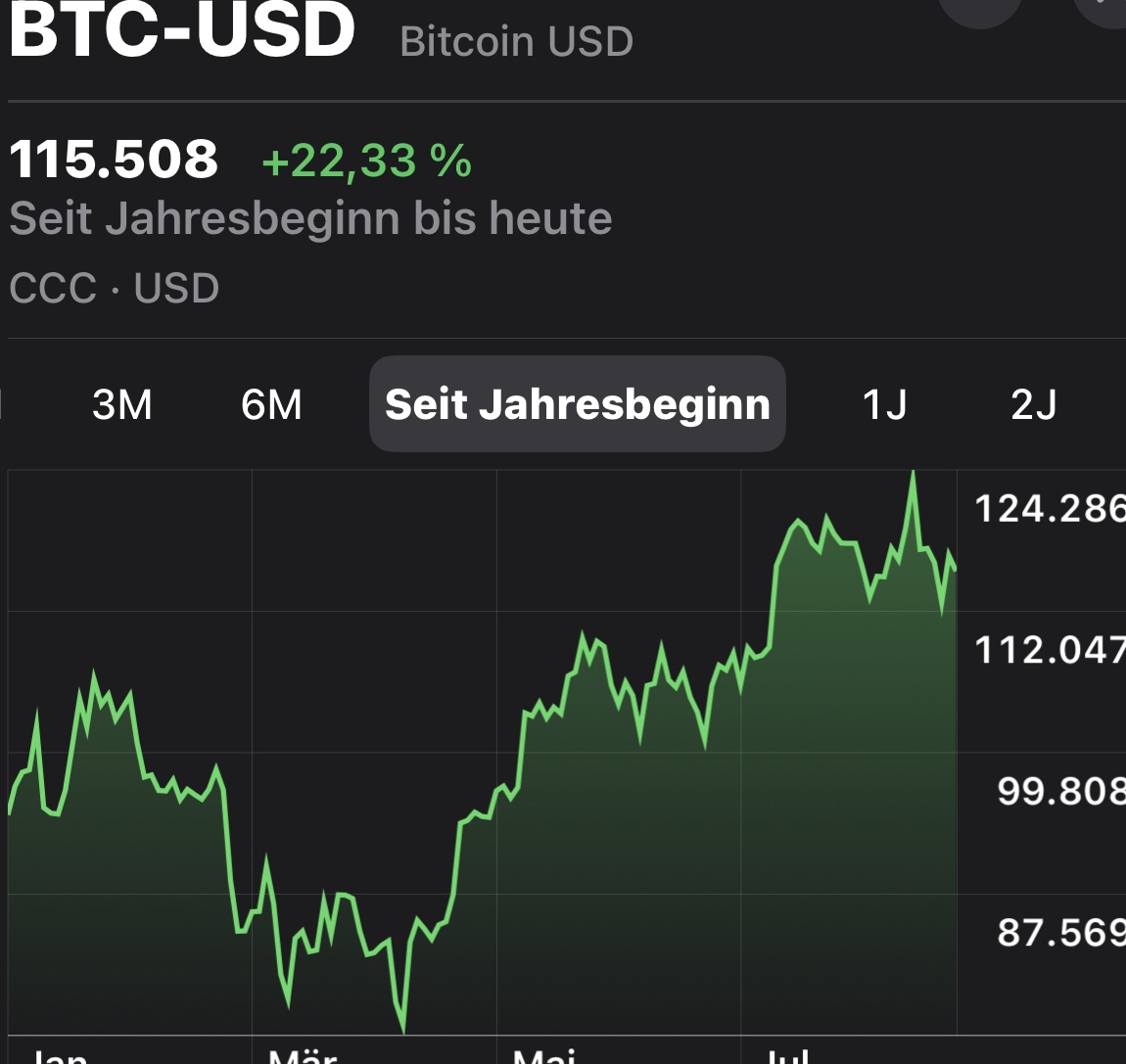The width and height of the screenshot is (1126, 1064).
Task: Reselect the Seit Jahresbeginn range
Action: pyautogui.click(x=577, y=403)
